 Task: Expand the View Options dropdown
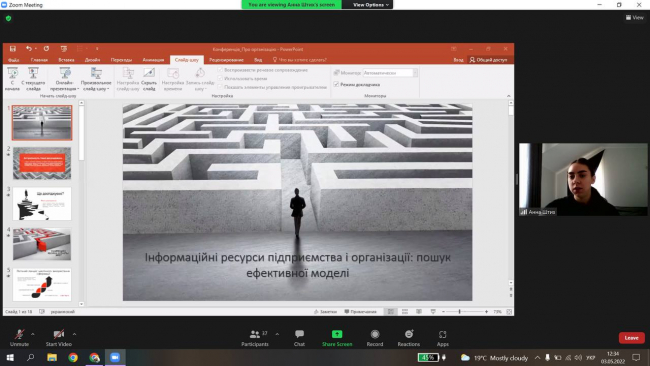pos(371,5)
